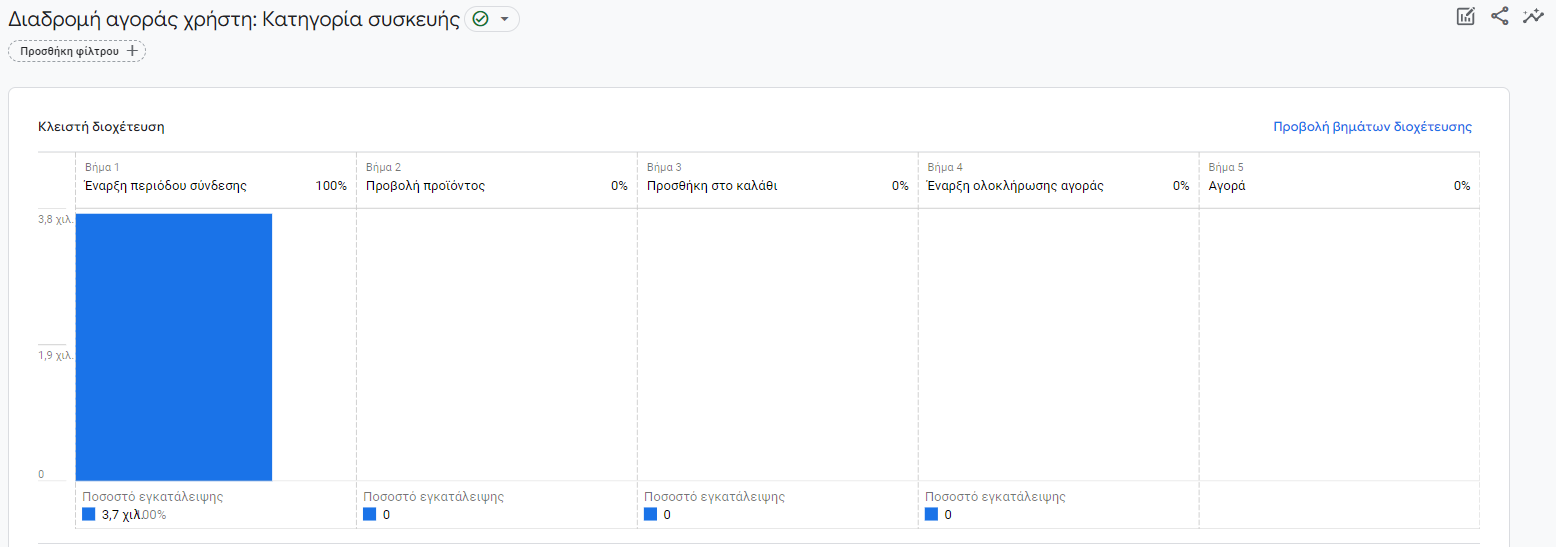
Task: Click the blue funnel bar for step 1
Action: [174, 347]
